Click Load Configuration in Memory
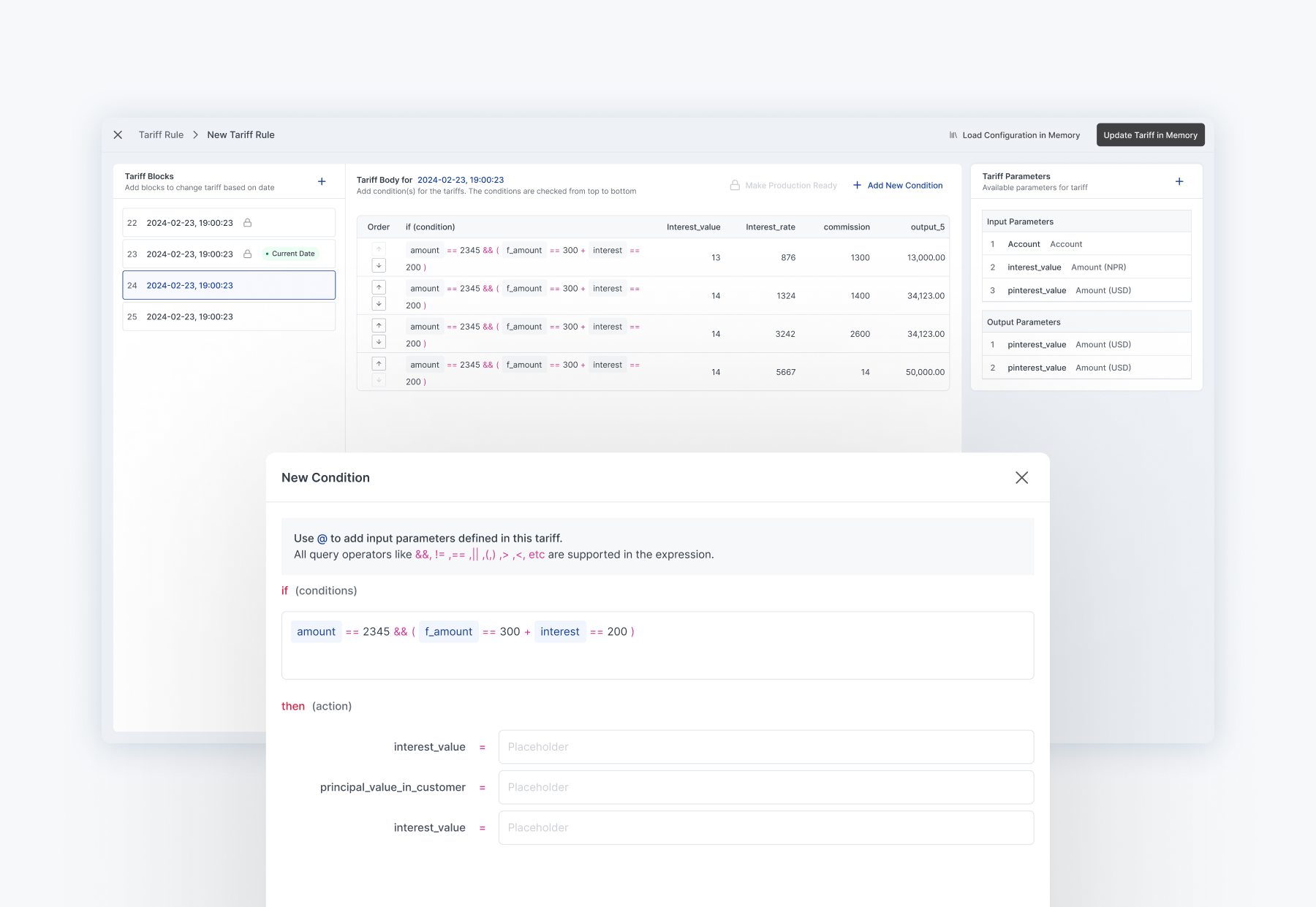Viewport: 1316px width, 907px height. pyautogui.click(x=1014, y=135)
